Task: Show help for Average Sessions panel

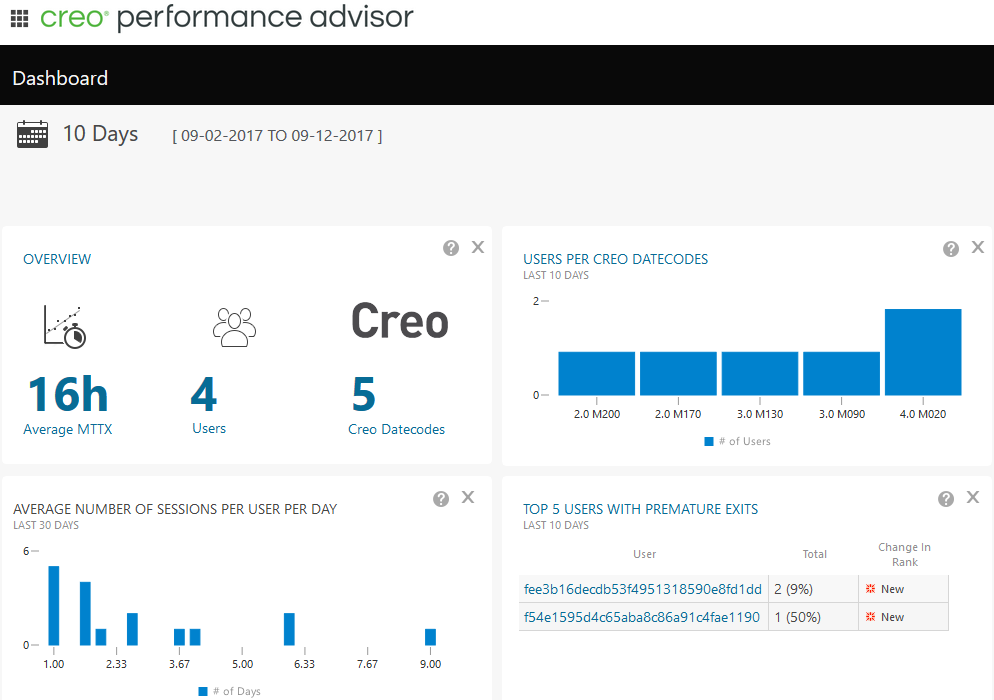Action: pos(441,498)
